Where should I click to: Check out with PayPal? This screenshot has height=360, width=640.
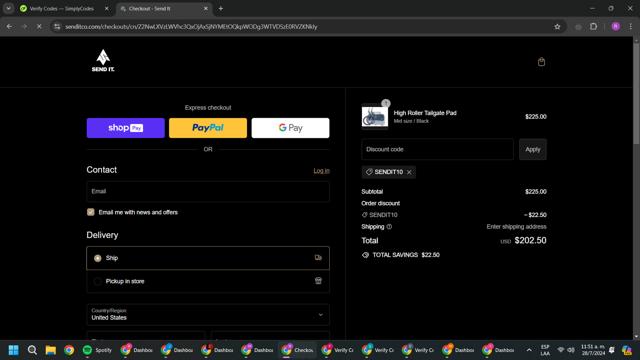[208, 128]
